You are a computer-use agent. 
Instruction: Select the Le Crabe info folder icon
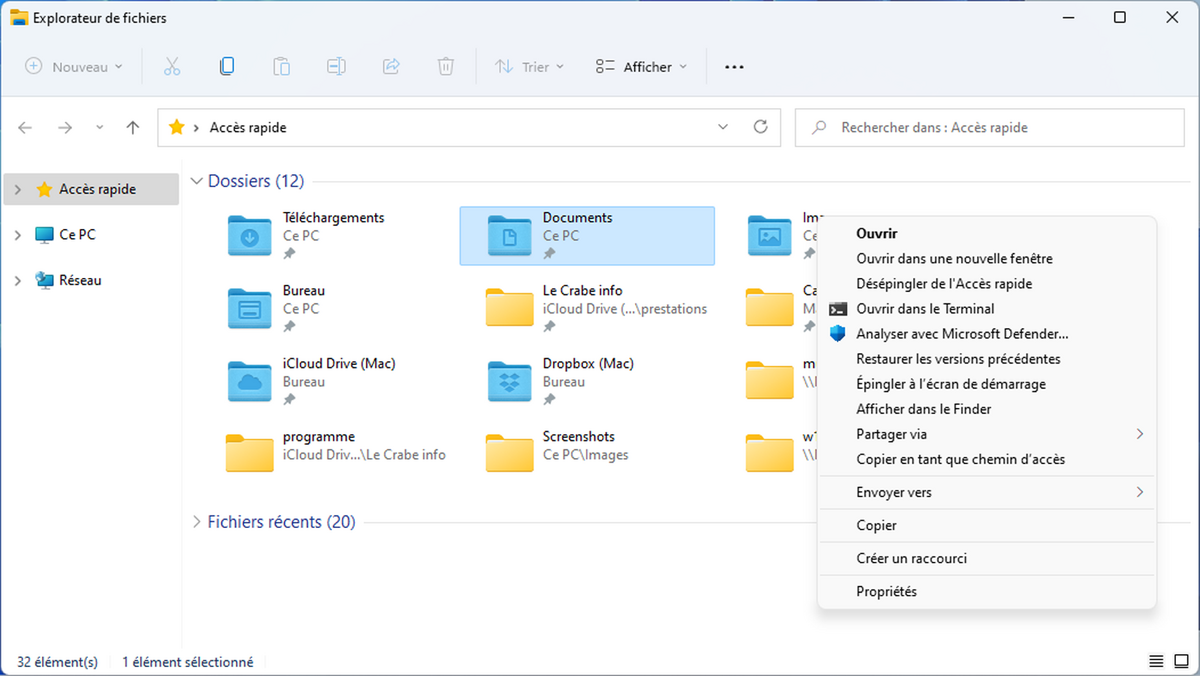(510, 308)
